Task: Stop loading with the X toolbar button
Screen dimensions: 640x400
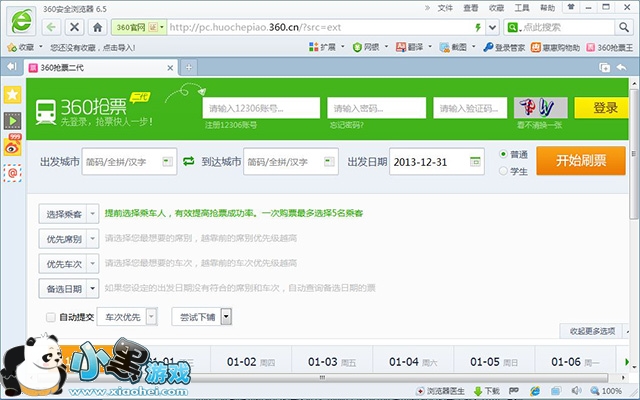Action: (74, 27)
